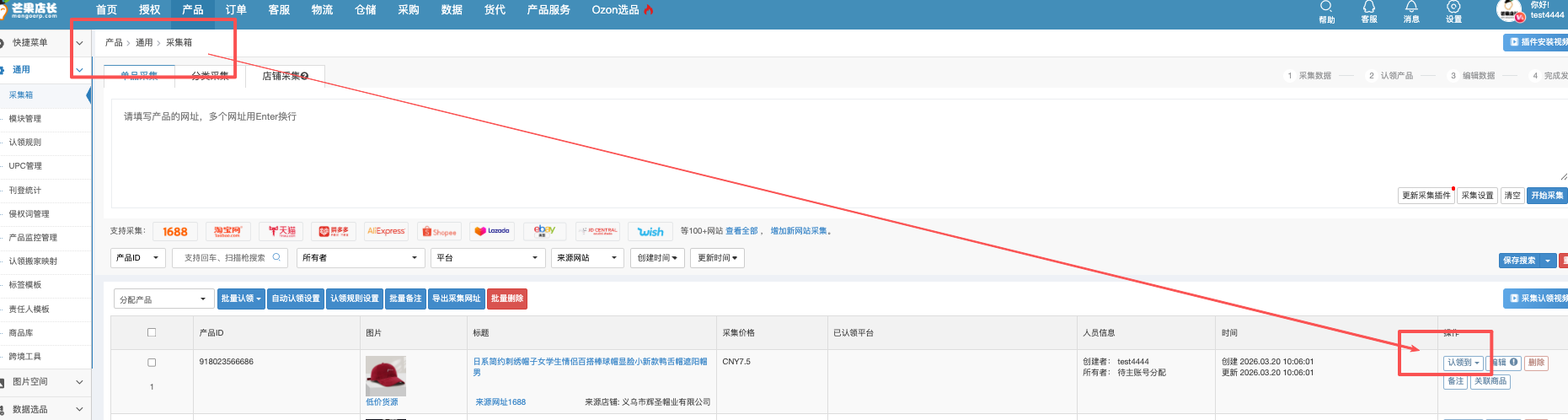Click the 客服 customer service icon
1568x420 pixels.
point(1368,12)
